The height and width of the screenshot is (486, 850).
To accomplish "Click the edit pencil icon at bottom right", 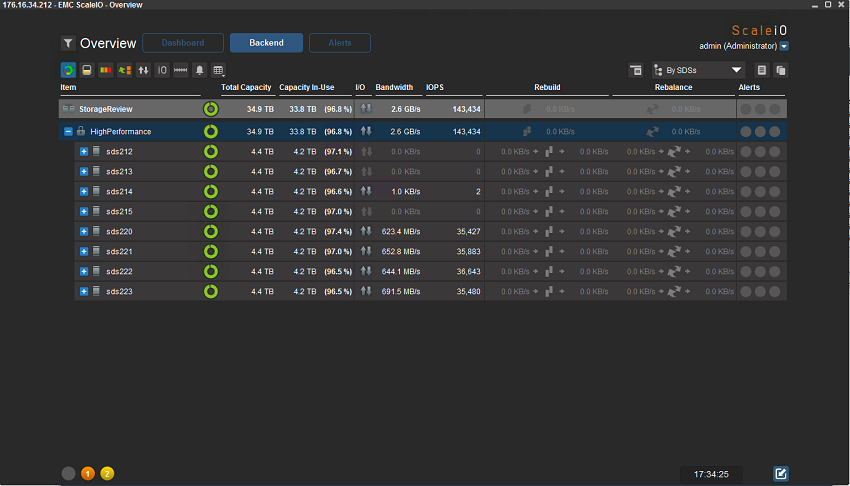I will pyautogui.click(x=781, y=474).
